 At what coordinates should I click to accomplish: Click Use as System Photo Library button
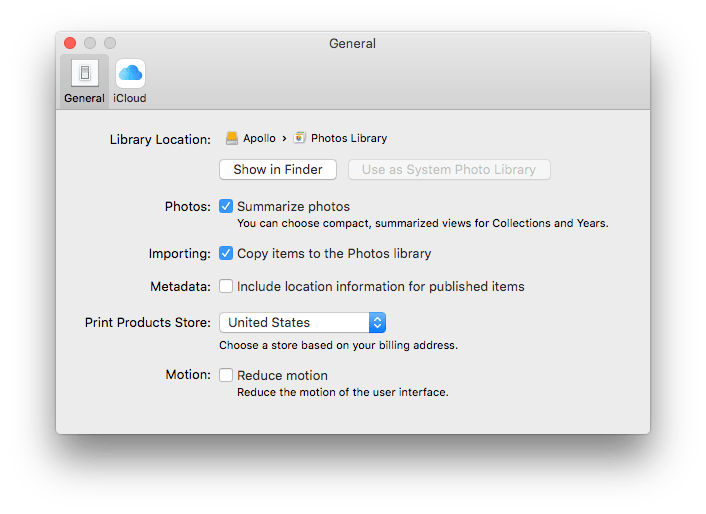[449, 170]
